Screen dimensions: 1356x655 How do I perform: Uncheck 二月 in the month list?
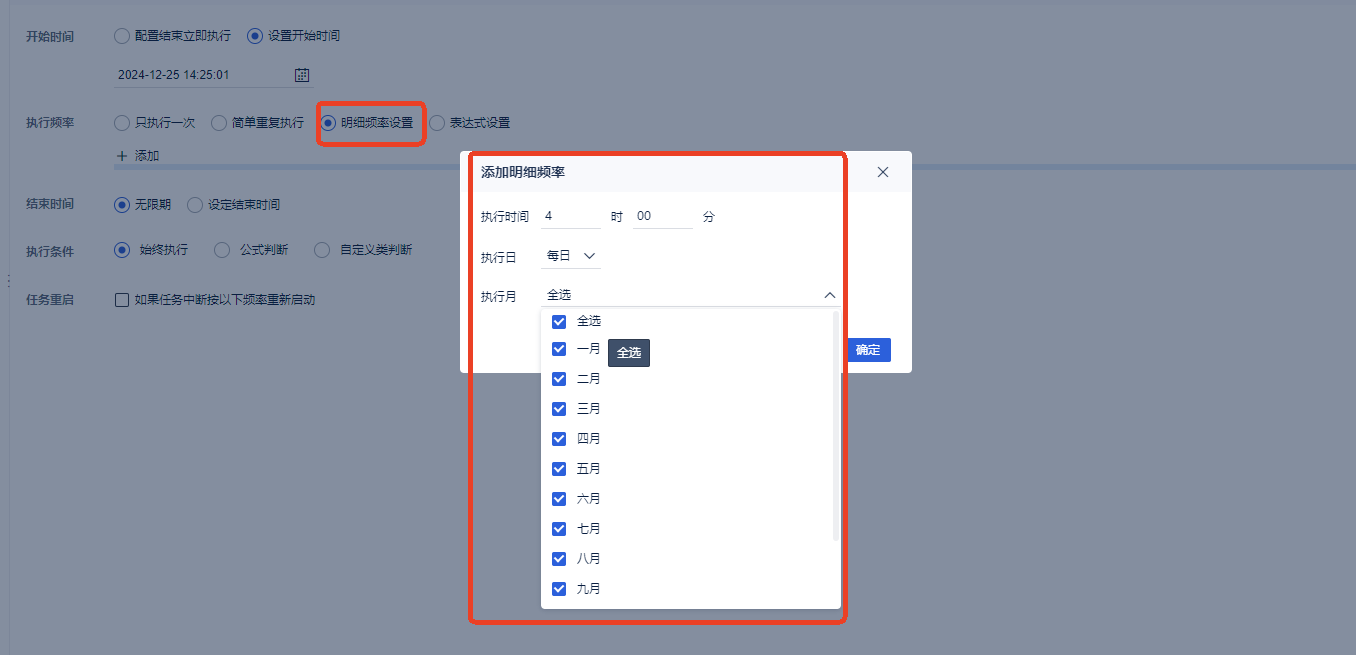tap(559, 379)
